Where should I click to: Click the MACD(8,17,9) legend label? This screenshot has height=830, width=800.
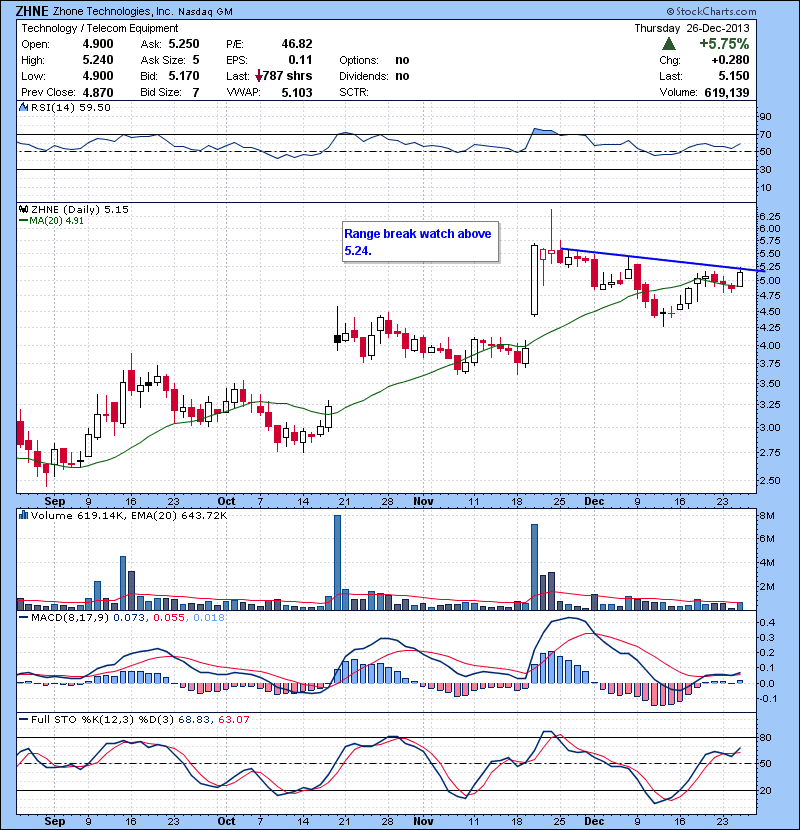point(71,617)
